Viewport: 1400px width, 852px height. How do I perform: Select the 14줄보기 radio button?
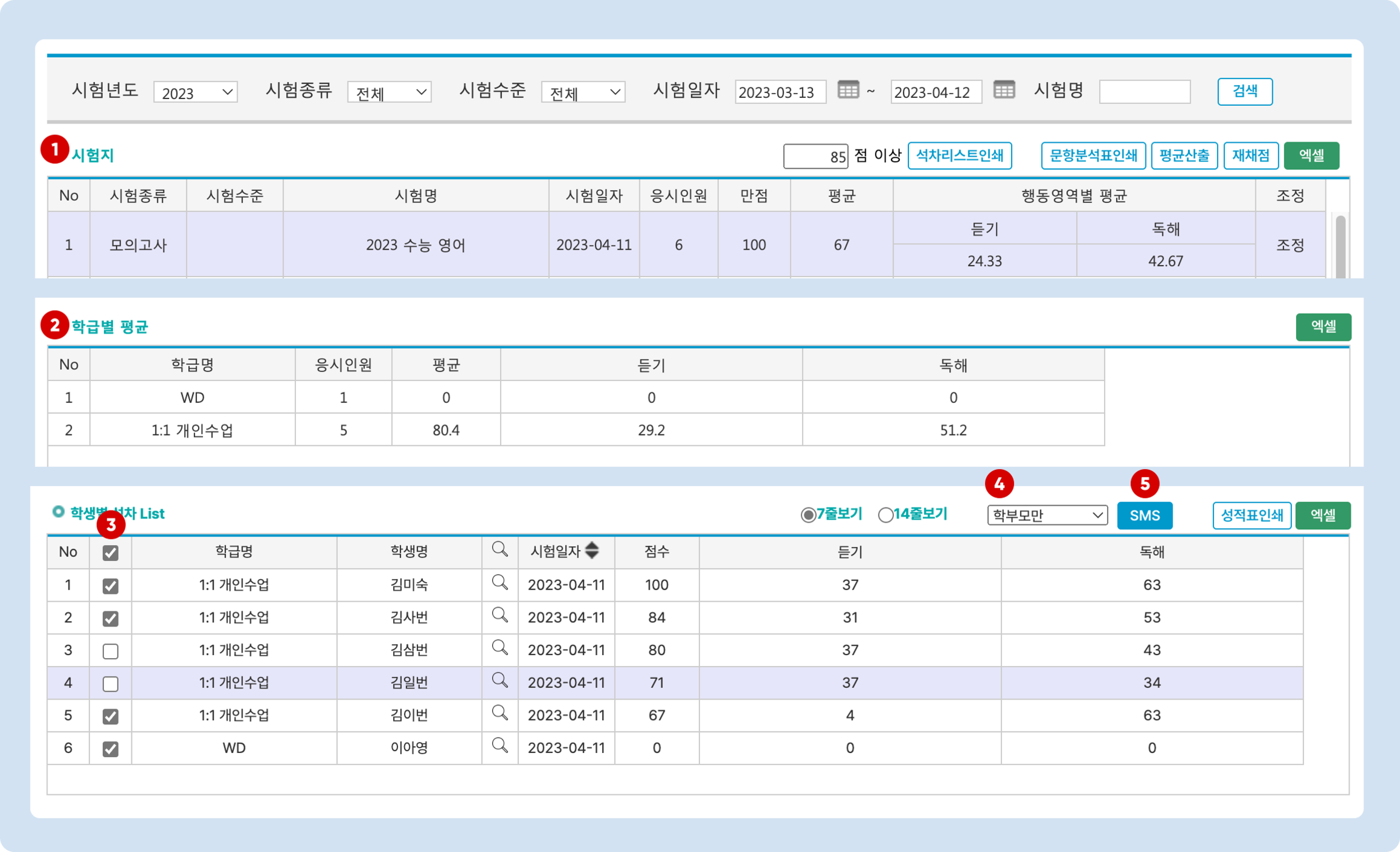(885, 516)
